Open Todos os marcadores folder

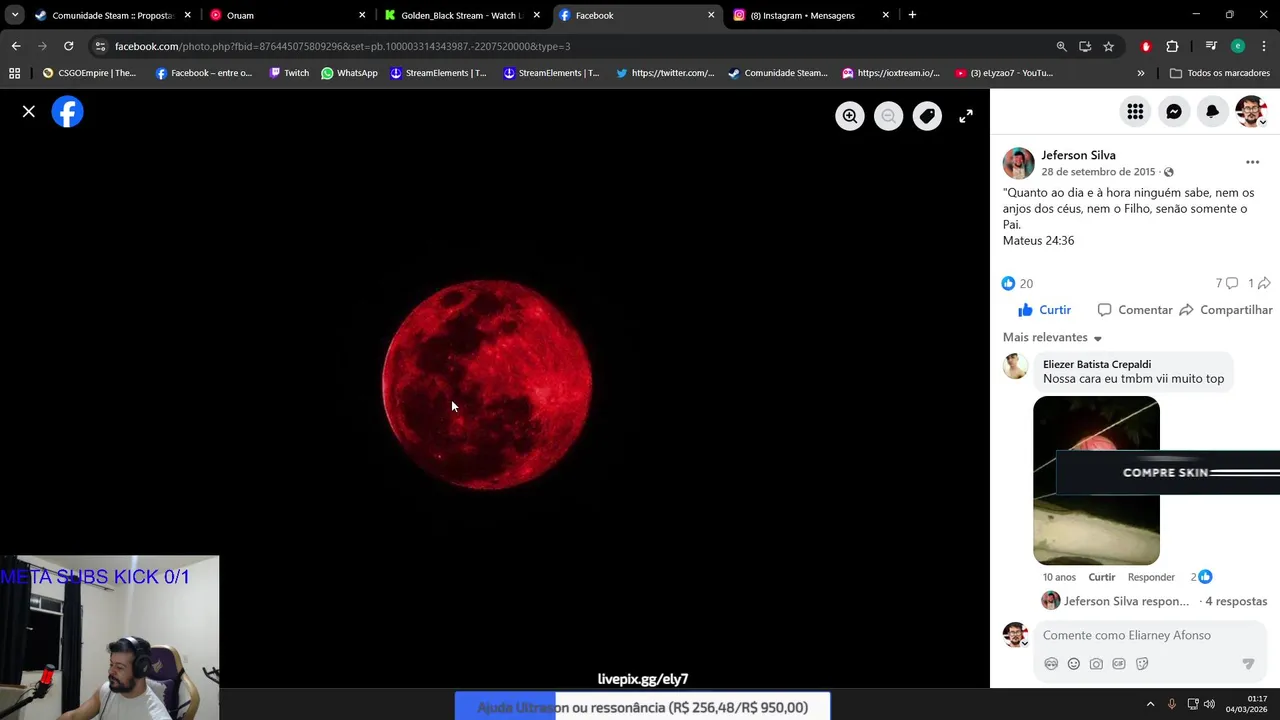tap(1220, 73)
